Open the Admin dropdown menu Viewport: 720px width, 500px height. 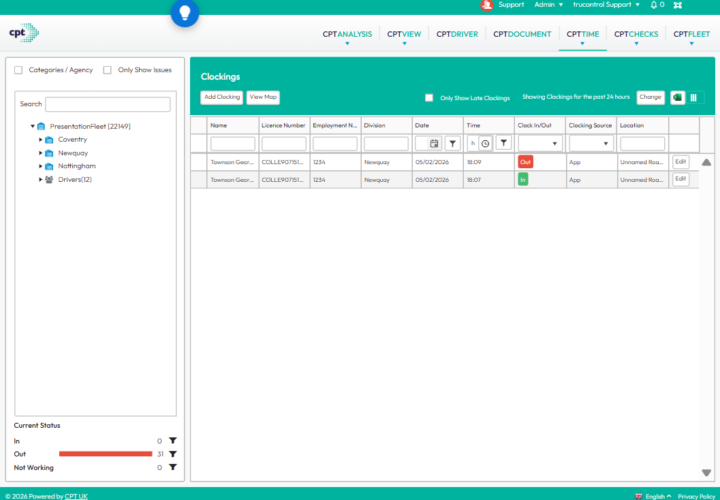(x=548, y=5)
